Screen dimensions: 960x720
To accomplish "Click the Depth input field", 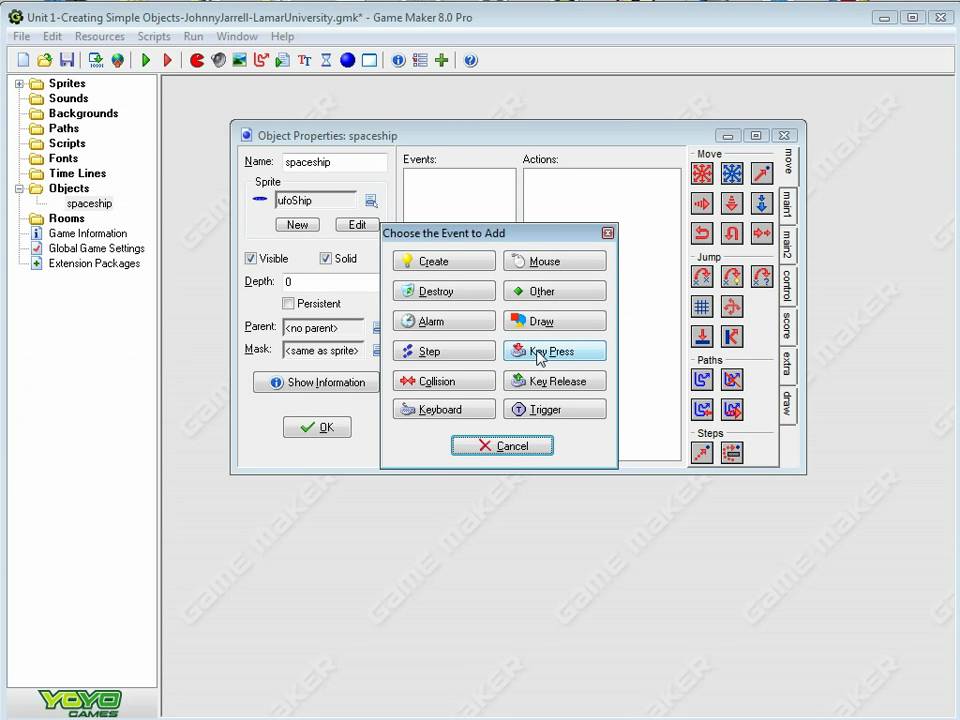I will 331,282.
